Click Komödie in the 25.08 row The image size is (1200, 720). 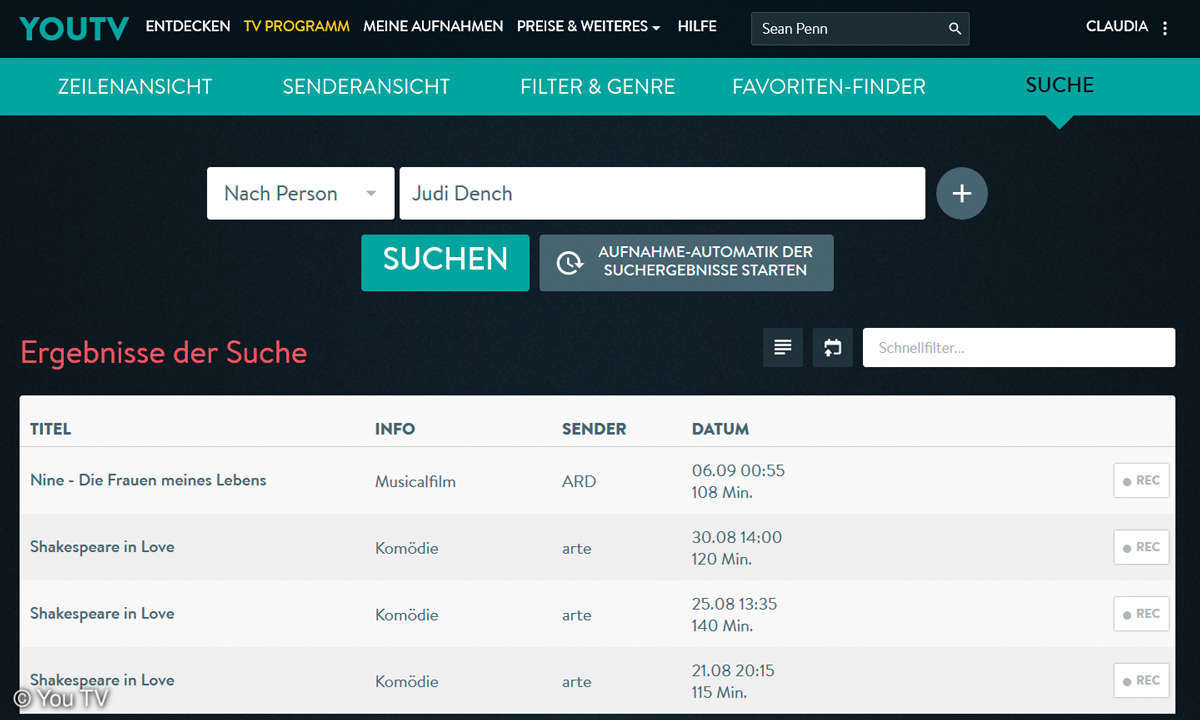click(407, 615)
